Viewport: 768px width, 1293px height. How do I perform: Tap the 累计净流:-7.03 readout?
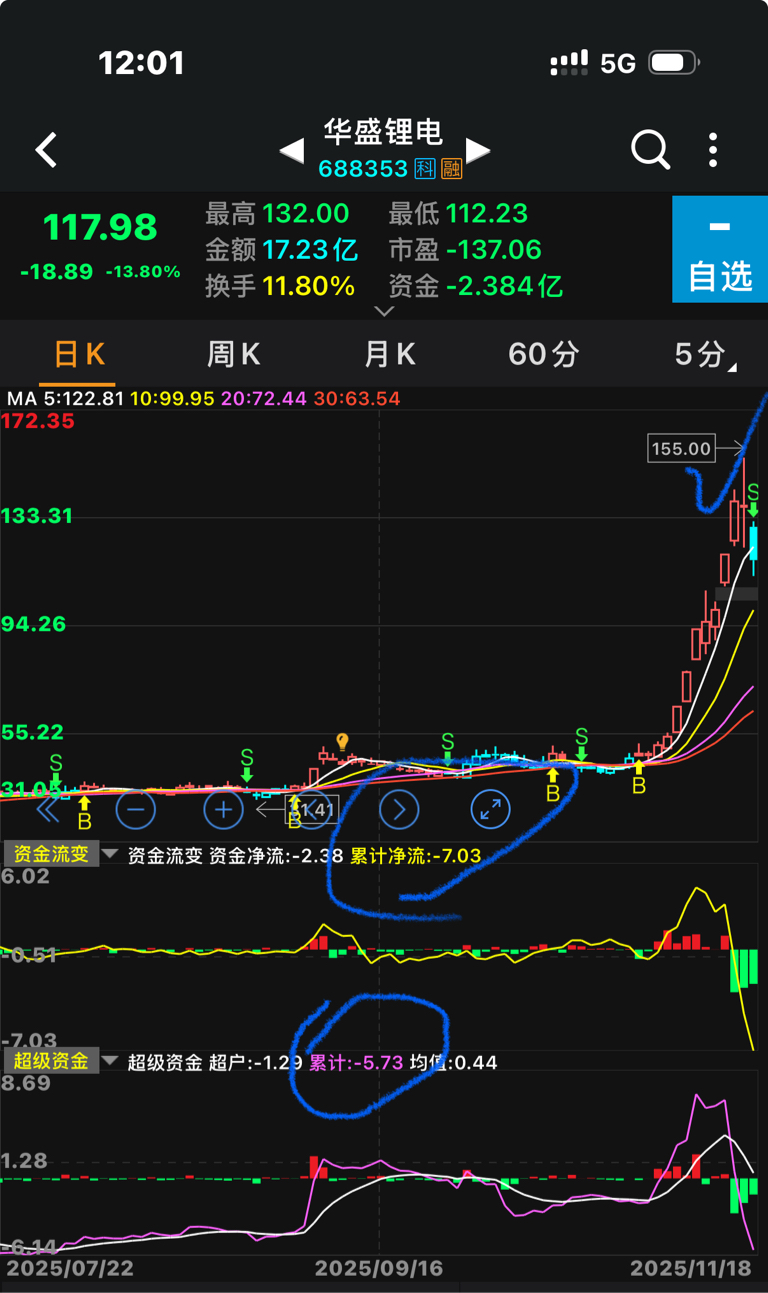pos(416,856)
